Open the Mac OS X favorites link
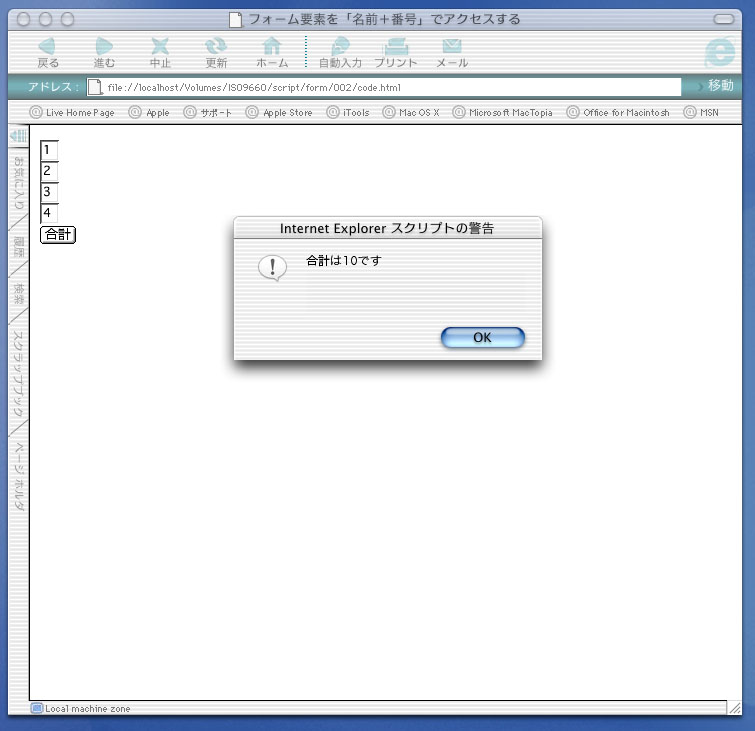 (411, 113)
